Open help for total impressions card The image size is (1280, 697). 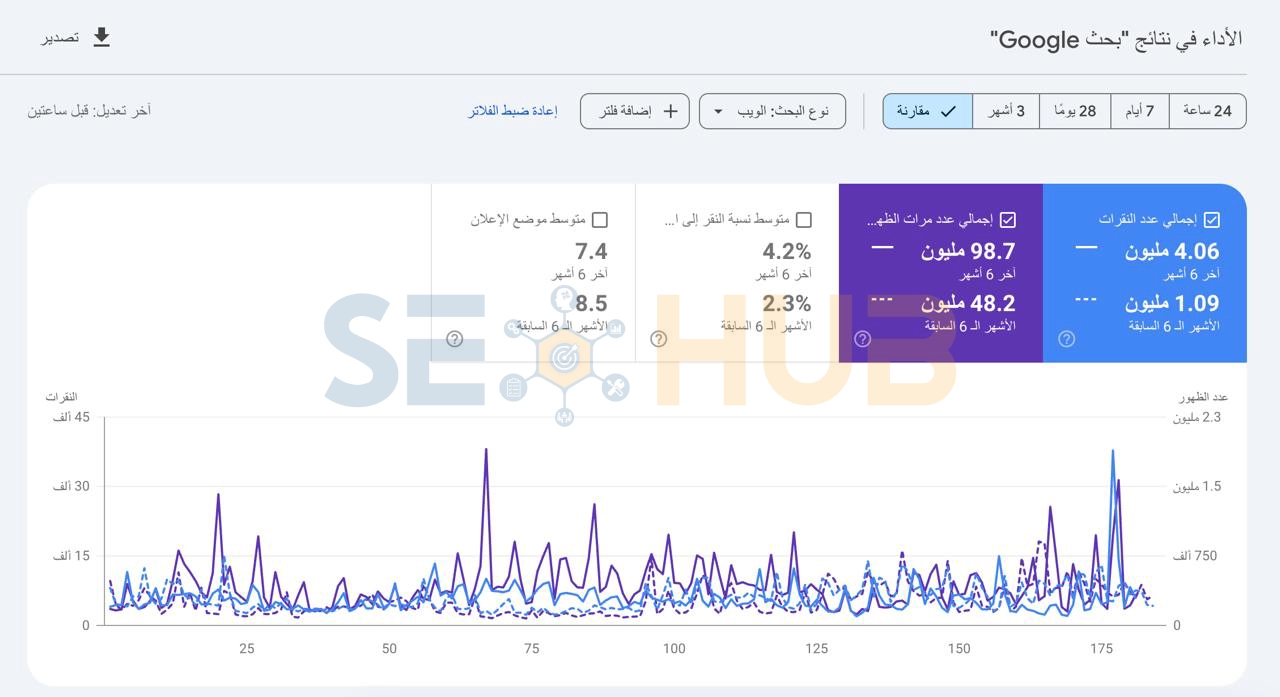pos(862,339)
